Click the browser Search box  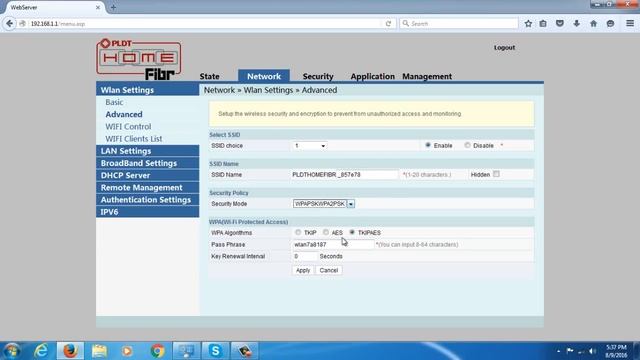point(459,24)
